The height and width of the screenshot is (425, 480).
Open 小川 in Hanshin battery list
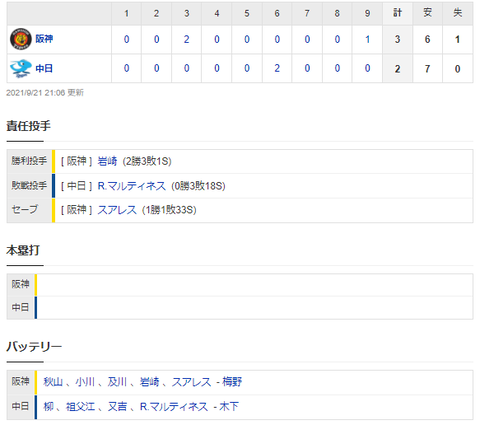tap(85, 382)
